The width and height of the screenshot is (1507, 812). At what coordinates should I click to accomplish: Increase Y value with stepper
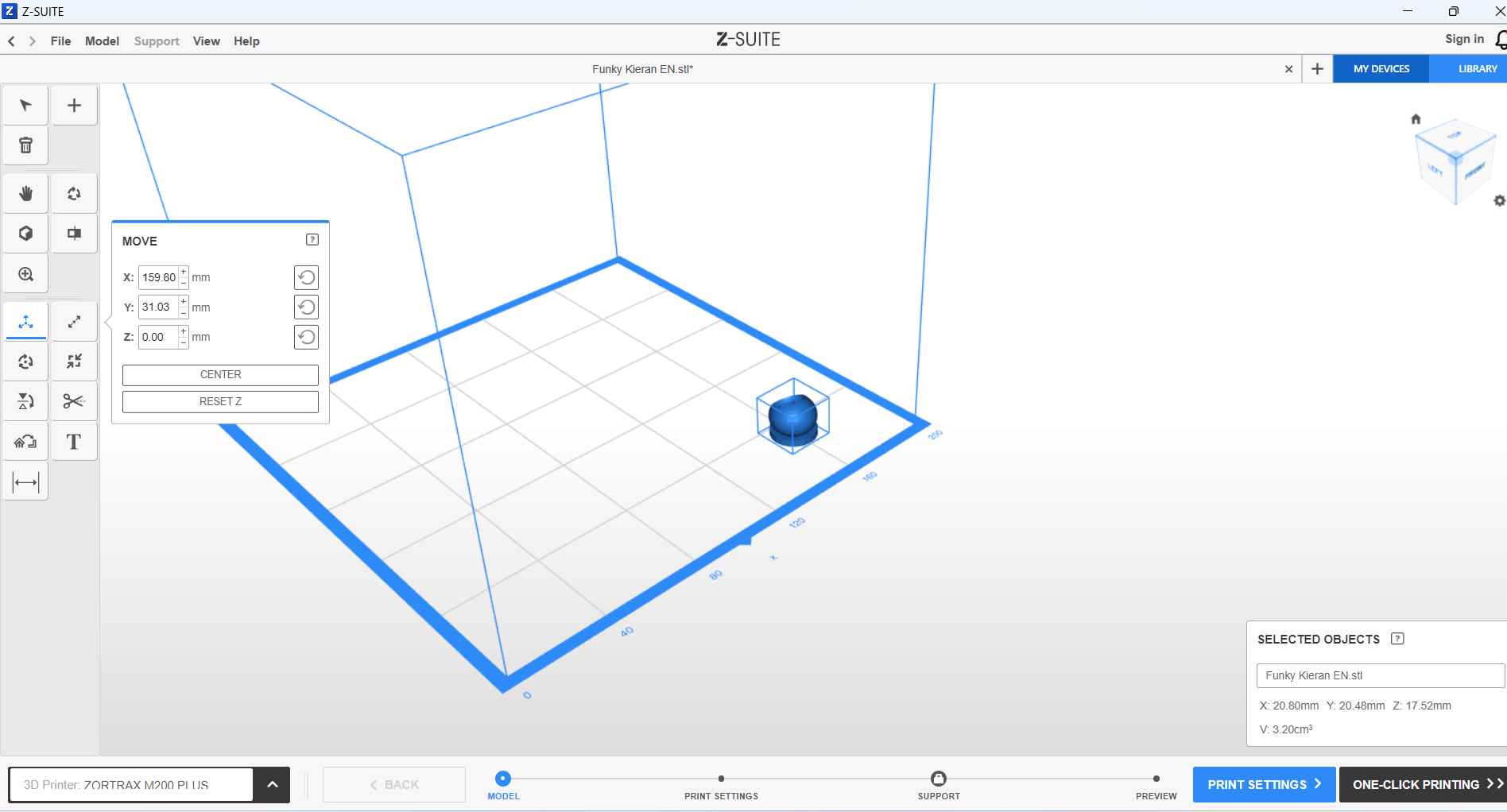[184, 302]
